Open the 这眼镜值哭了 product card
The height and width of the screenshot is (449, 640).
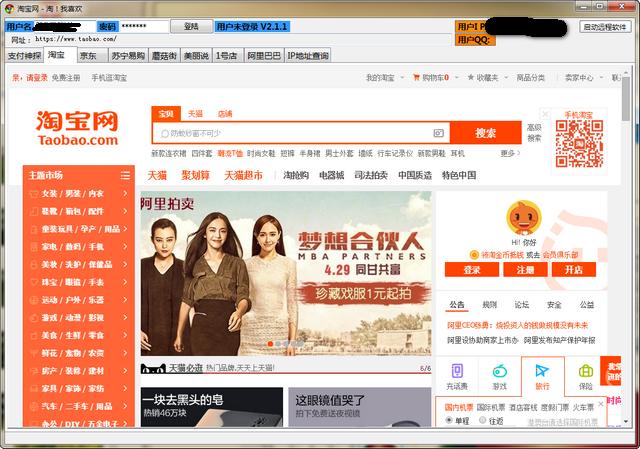click(x=360, y=407)
